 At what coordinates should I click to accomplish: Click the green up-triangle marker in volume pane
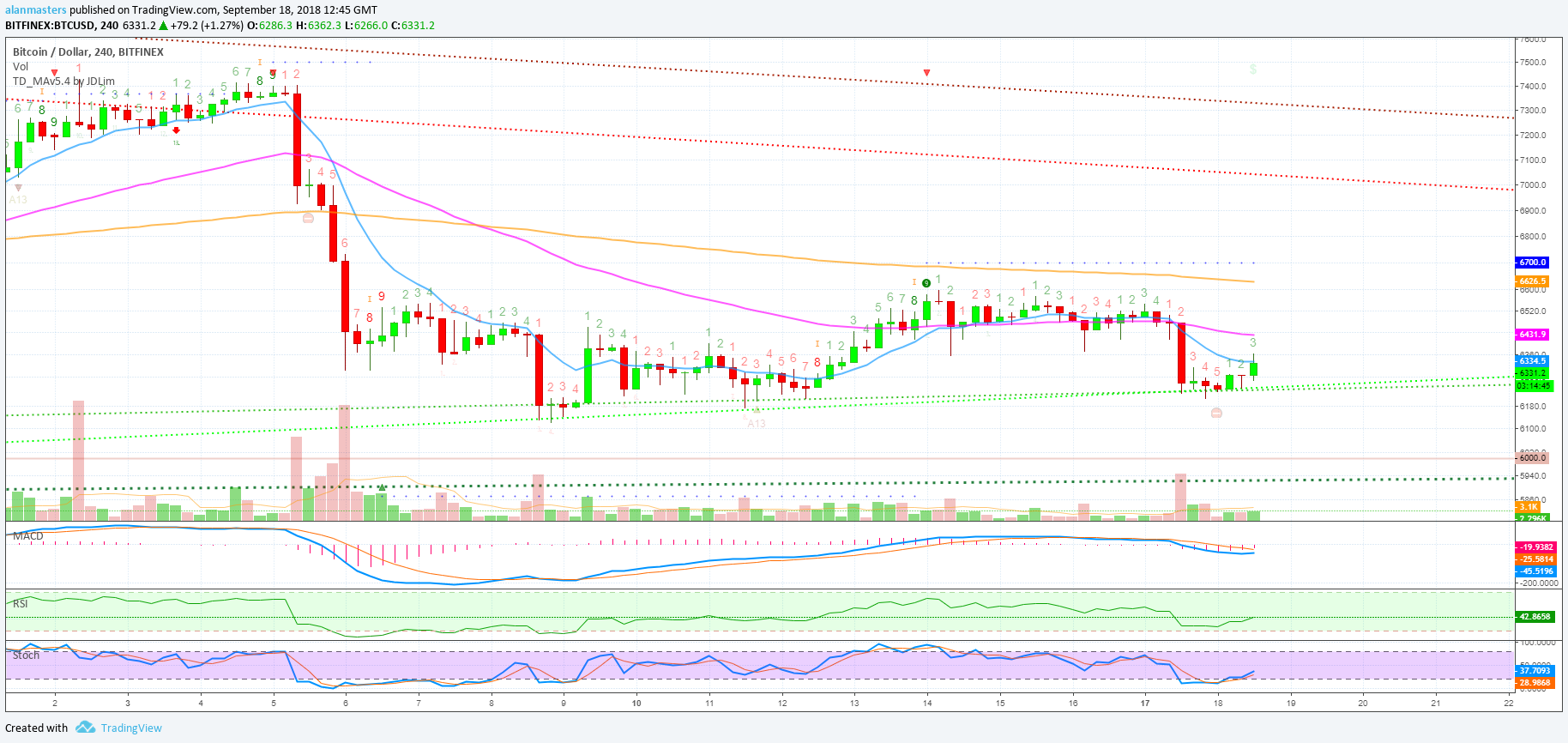tap(382, 487)
